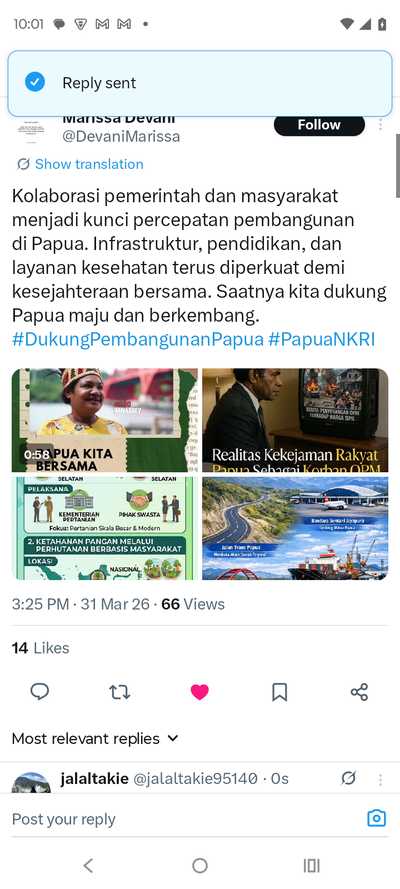
Task: Open the post's three-dot overflow menu
Action: pyautogui.click(x=380, y=125)
